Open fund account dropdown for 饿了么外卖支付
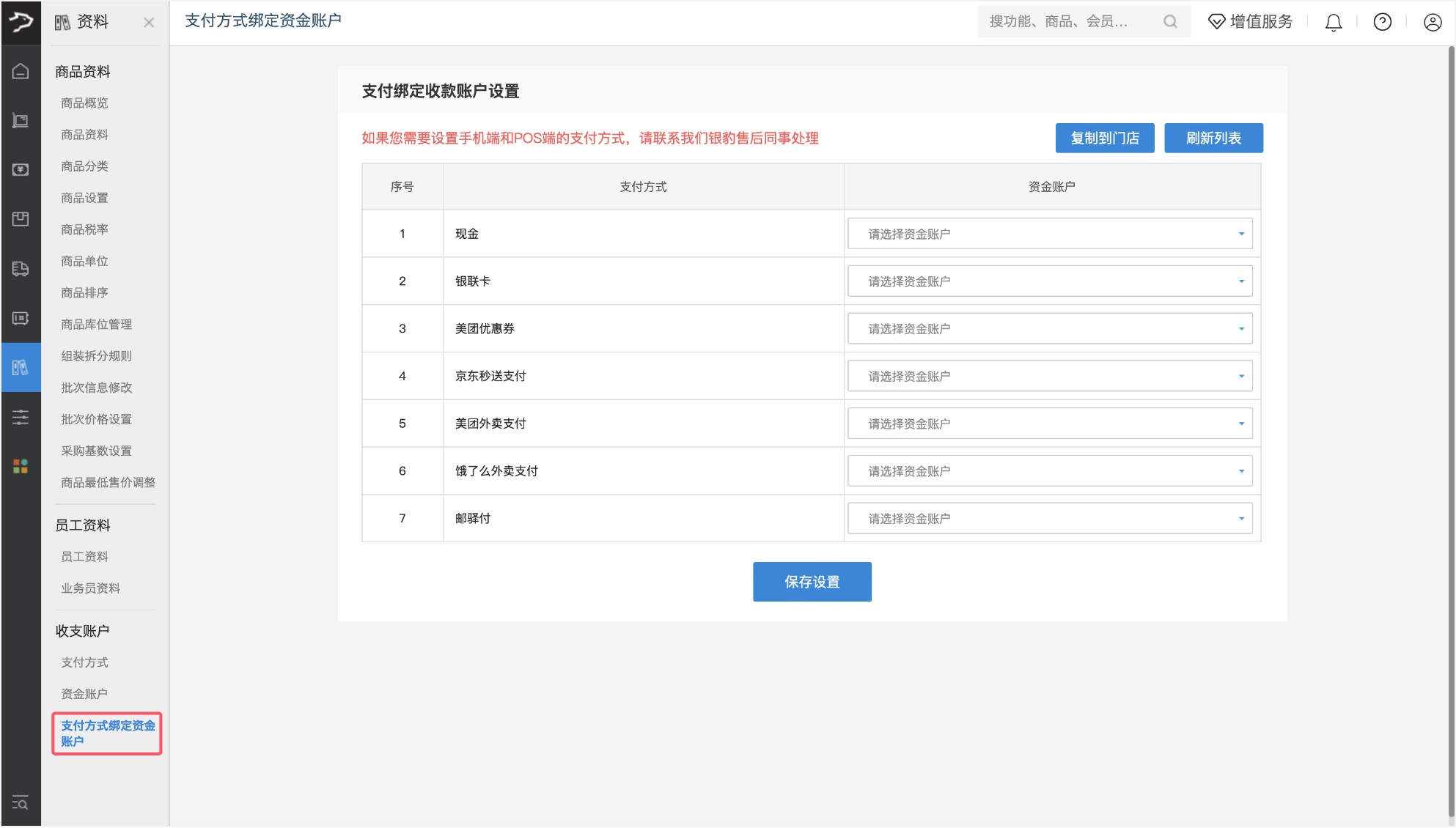The height and width of the screenshot is (828, 1456). pyautogui.click(x=1049, y=471)
